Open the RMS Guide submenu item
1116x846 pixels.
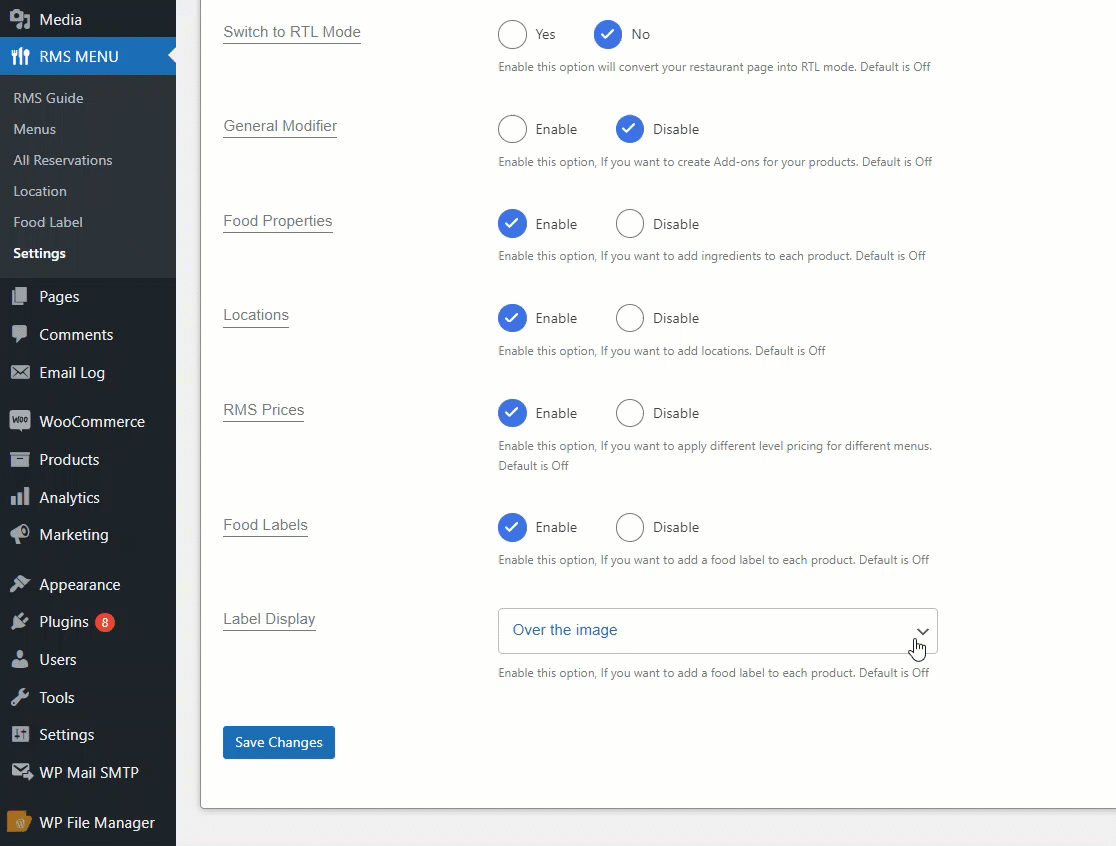click(48, 98)
